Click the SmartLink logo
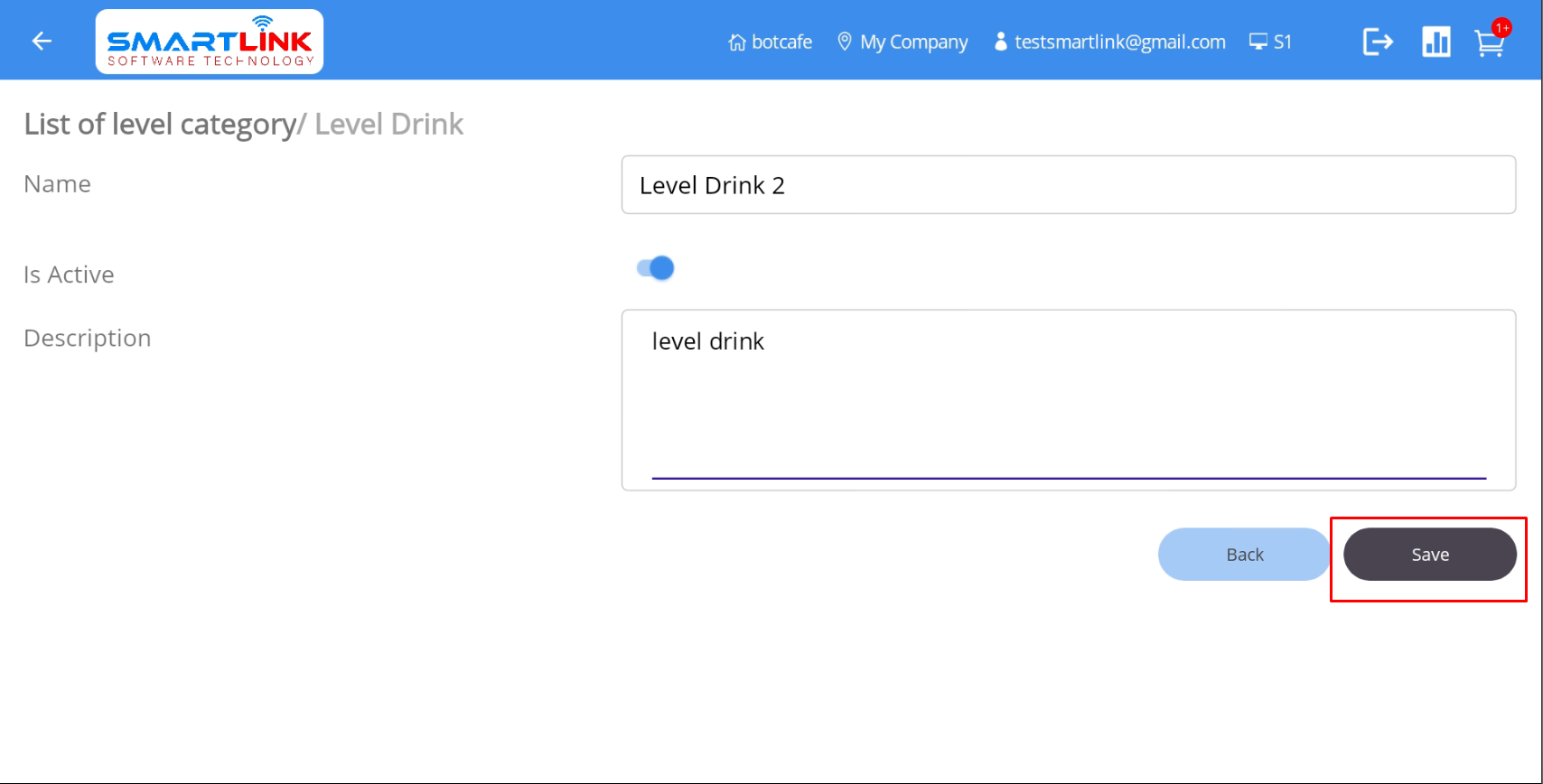The height and width of the screenshot is (784, 1543). 209,42
